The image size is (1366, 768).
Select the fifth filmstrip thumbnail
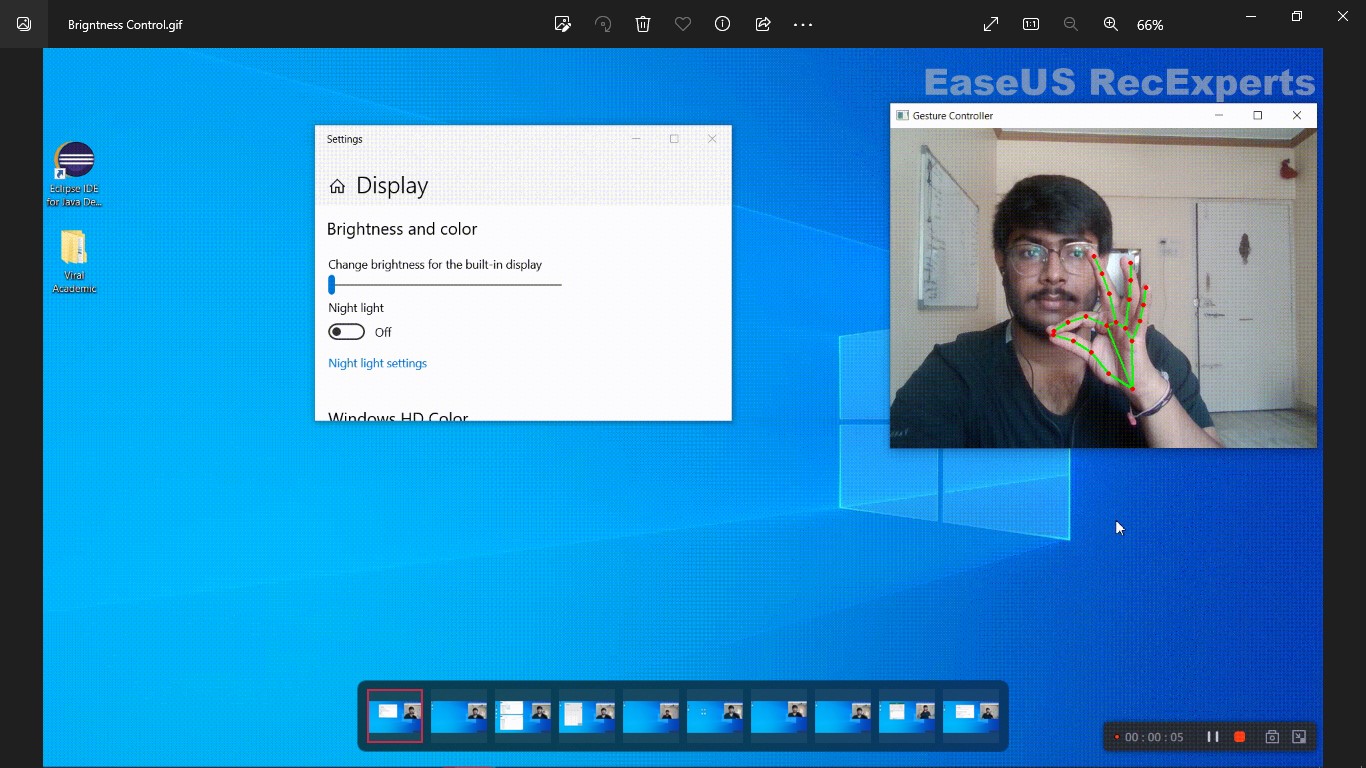[x=651, y=716]
